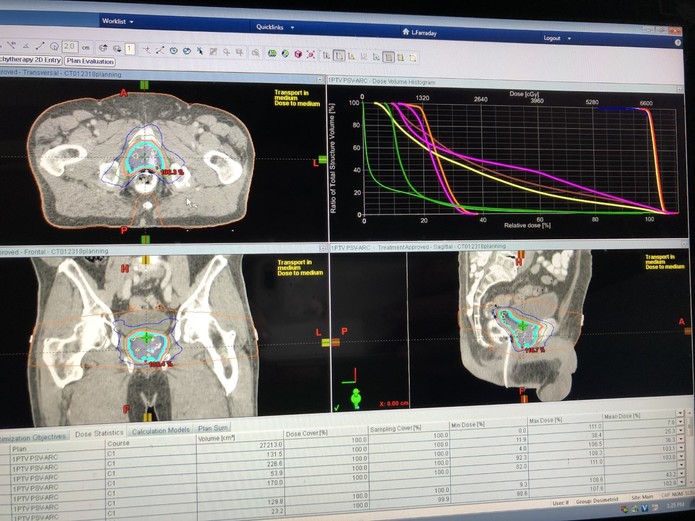Viewport: 695px width, 521px height.
Task: Open the dropdown on the 43.2 mean dose row
Action: pyautogui.click(x=683, y=474)
